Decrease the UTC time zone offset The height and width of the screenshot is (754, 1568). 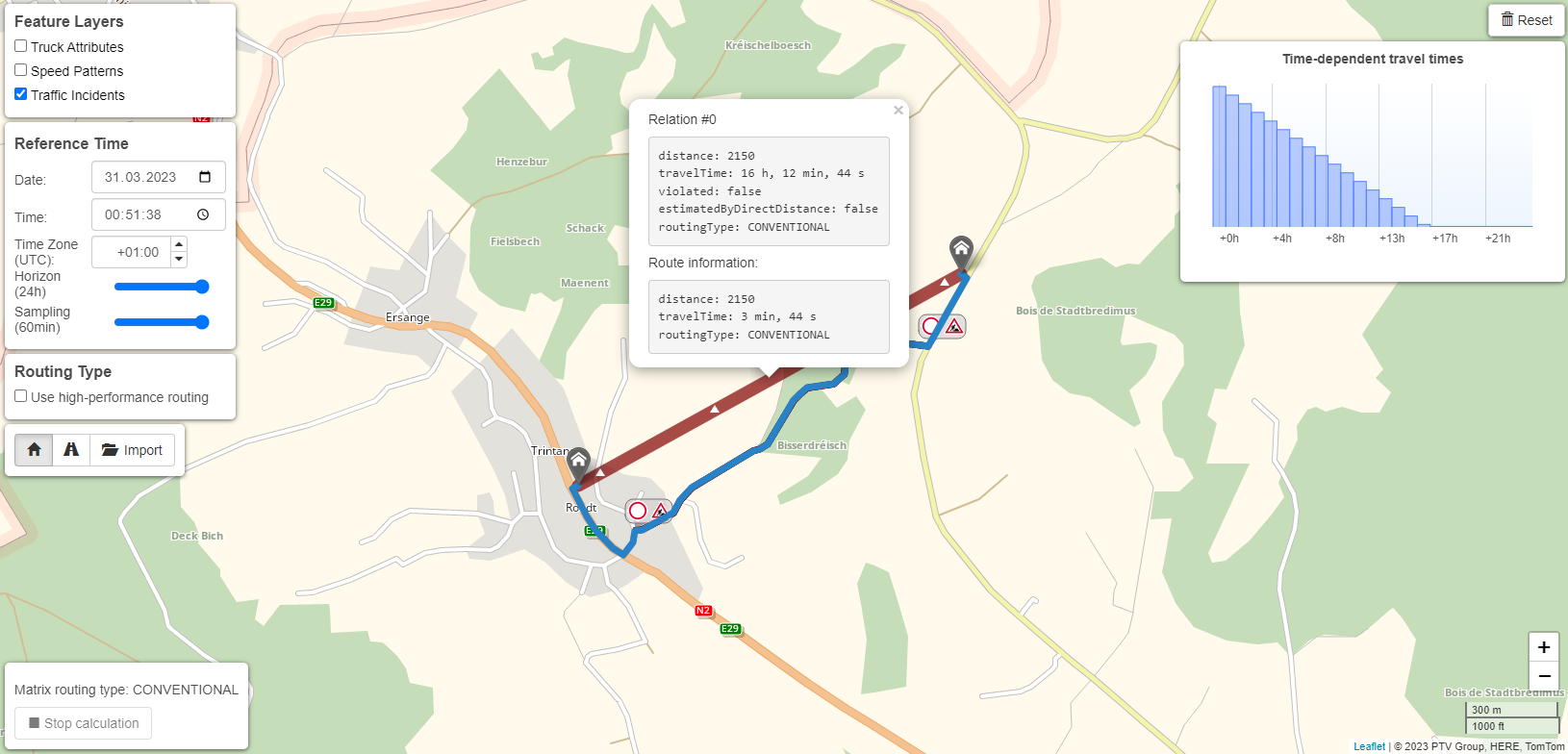tap(178, 260)
